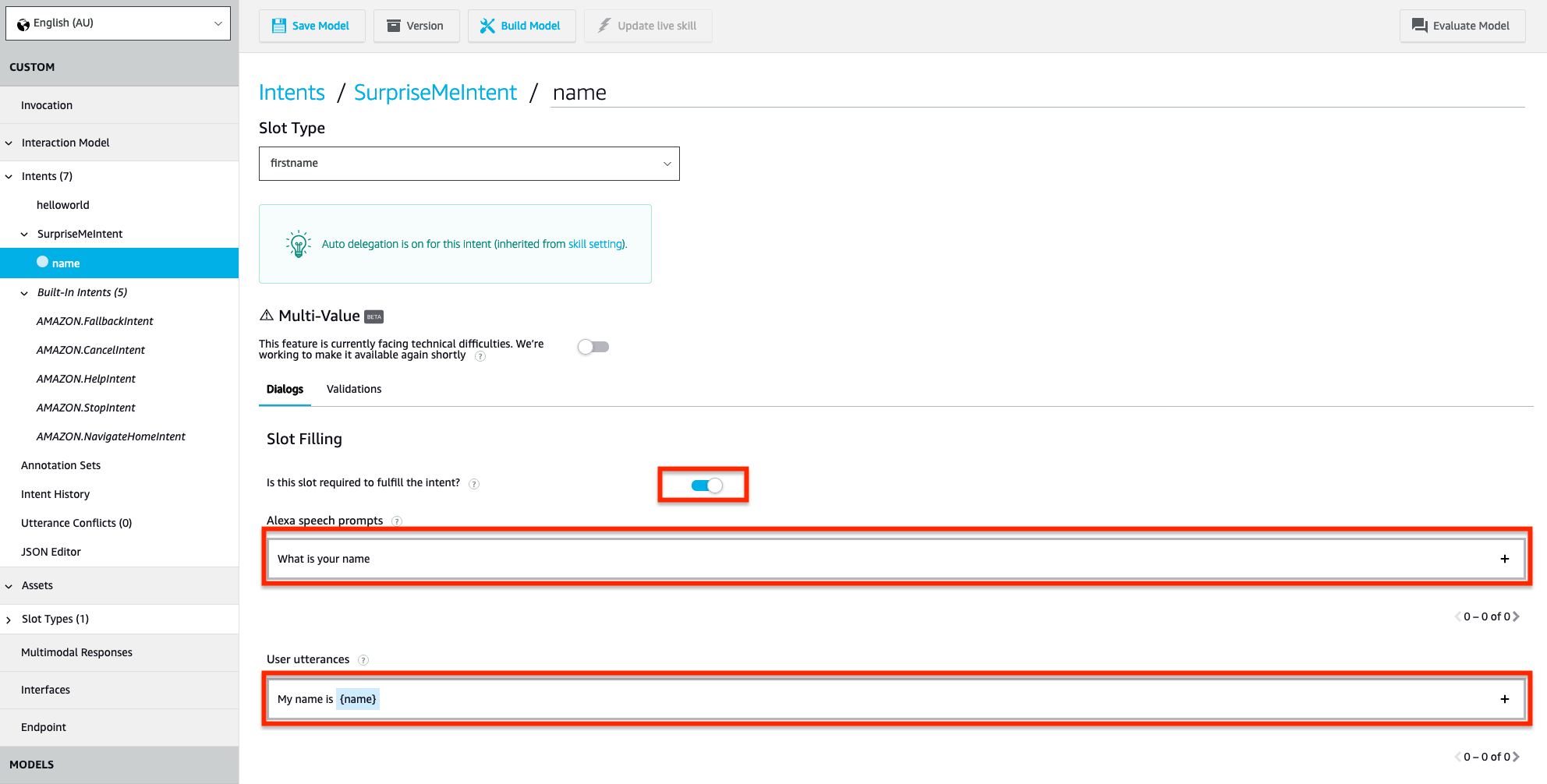Screen dimensions: 1547x784
Task: Go to previous page of speech prompts
Action: pos(1458,616)
